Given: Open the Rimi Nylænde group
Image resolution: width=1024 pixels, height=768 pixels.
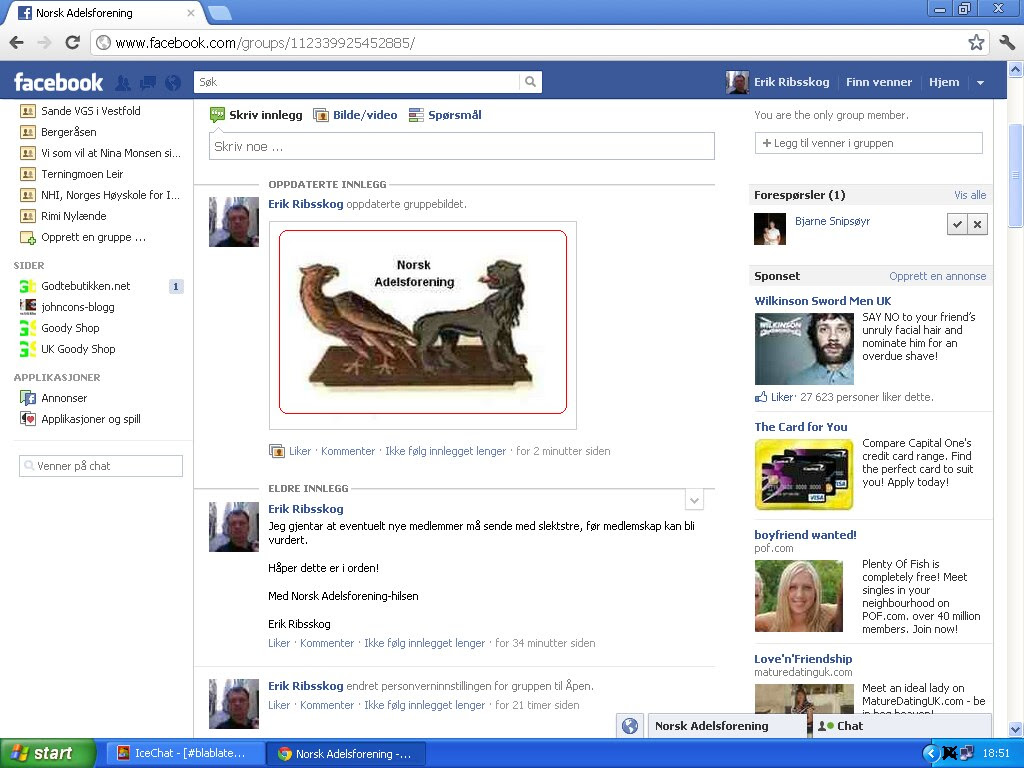Looking at the screenshot, I should [73, 216].
